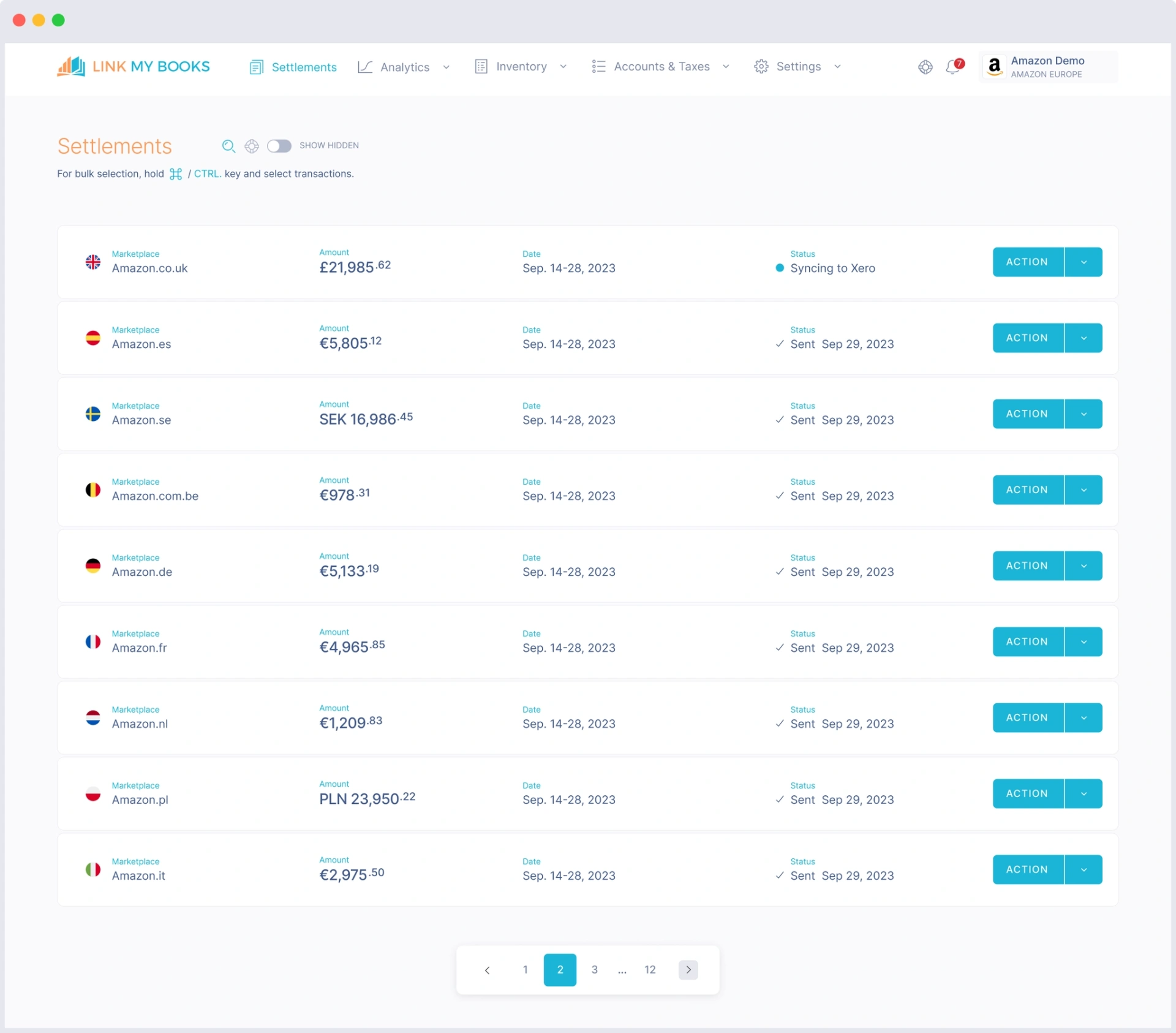The height and width of the screenshot is (1033, 1176).
Task: Click the Link My Books logo
Action: pos(134,66)
